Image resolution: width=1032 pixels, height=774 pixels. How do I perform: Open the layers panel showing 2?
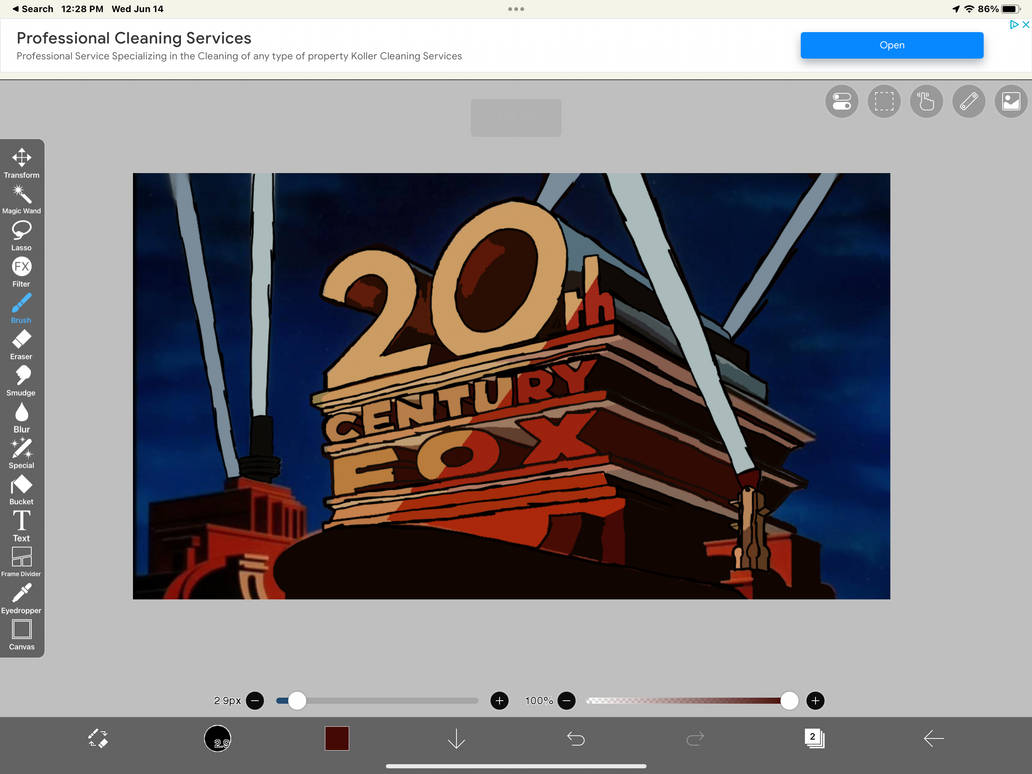[814, 738]
